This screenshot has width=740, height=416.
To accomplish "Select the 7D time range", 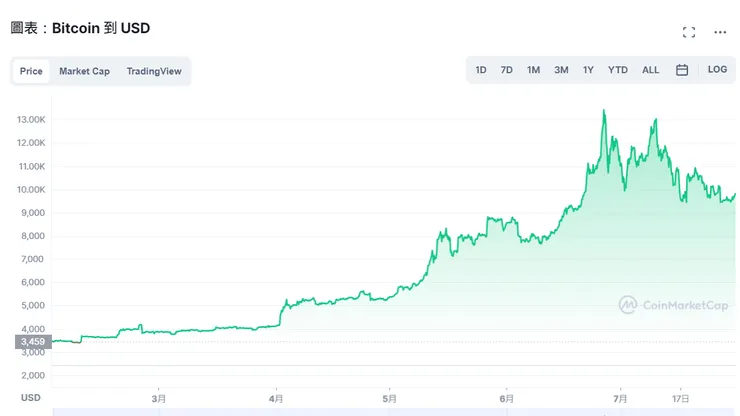I will pyautogui.click(x=507, y=70).
